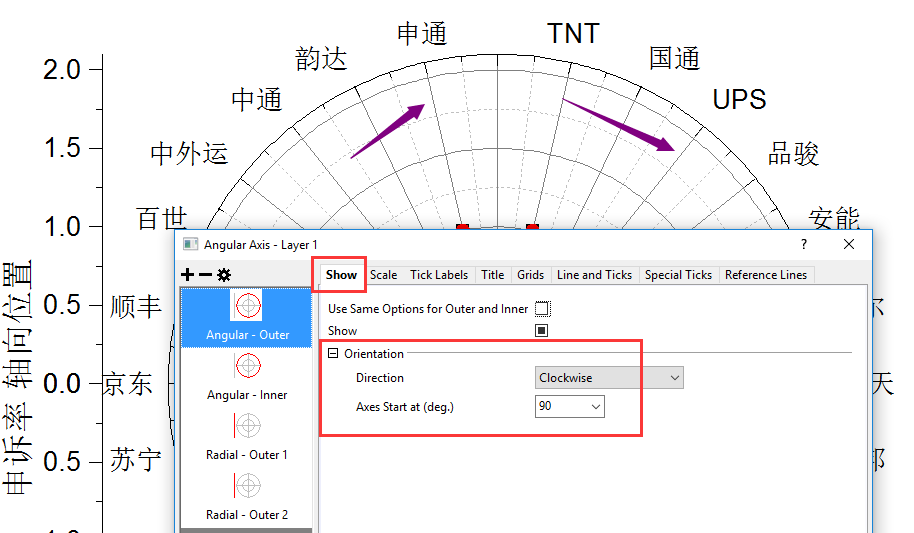The width and height of the screenshot is (914, 533).
Task: Toggle the Show checkbox
Action: 542,331
